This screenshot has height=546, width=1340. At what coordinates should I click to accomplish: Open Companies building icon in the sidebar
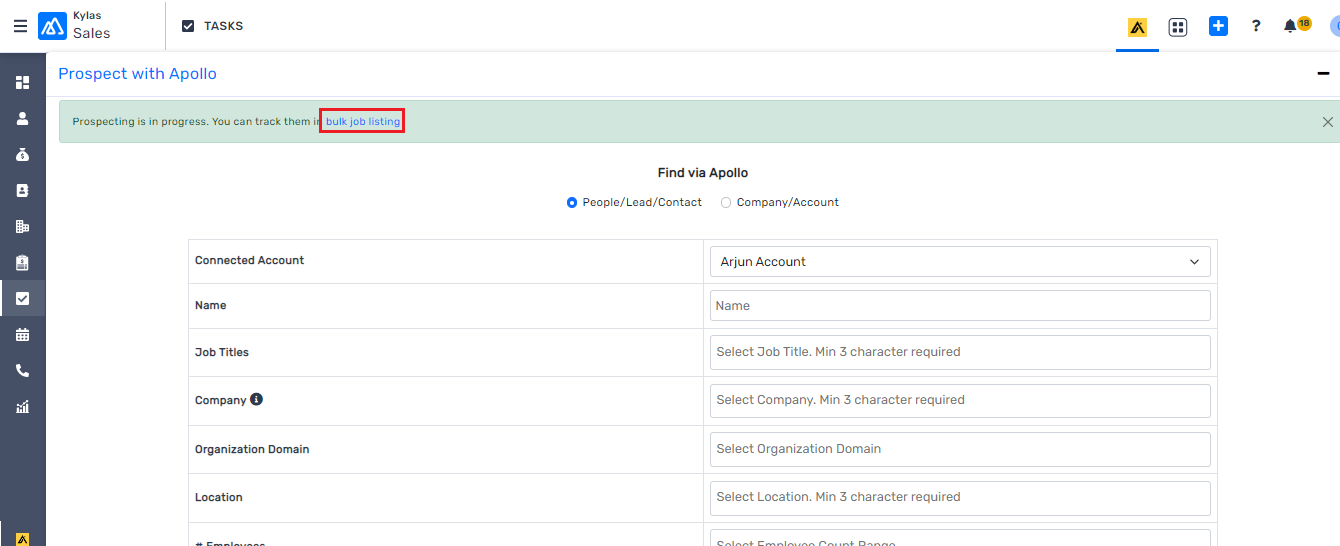click(x=22, y=226)
